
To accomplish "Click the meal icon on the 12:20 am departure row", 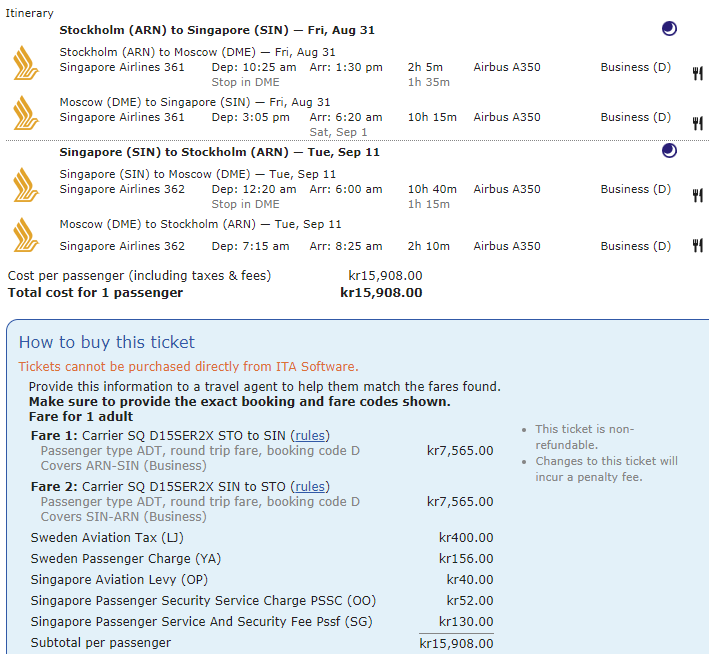I will point(697,195).
